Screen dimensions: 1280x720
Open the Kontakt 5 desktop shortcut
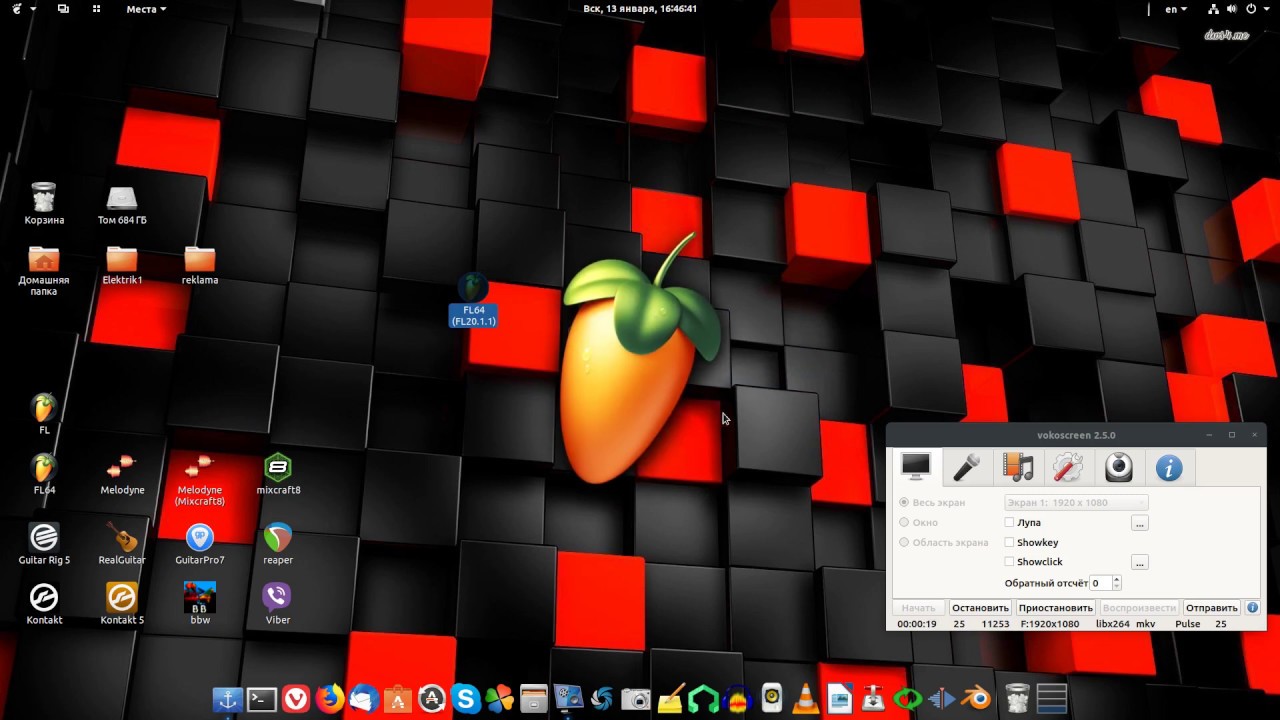click(122, 604)
